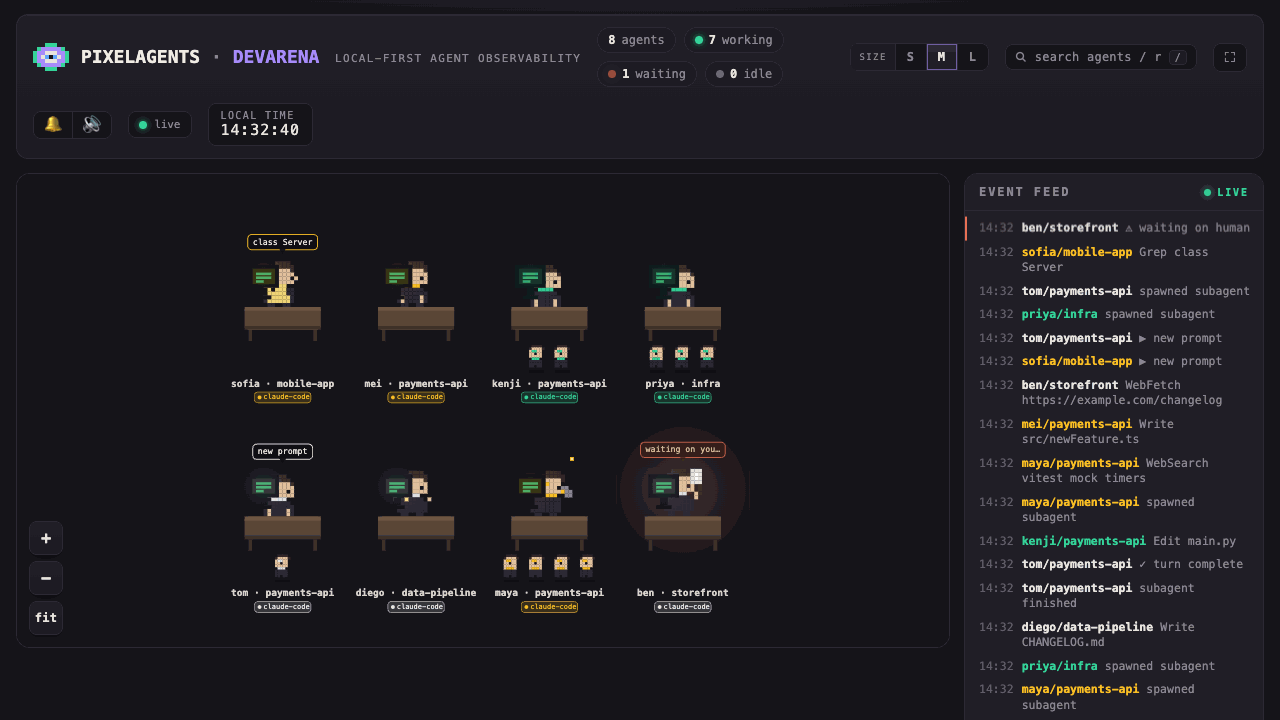Focus the search agents input field
1280x720 pixels.
[x=1101, y=57]
